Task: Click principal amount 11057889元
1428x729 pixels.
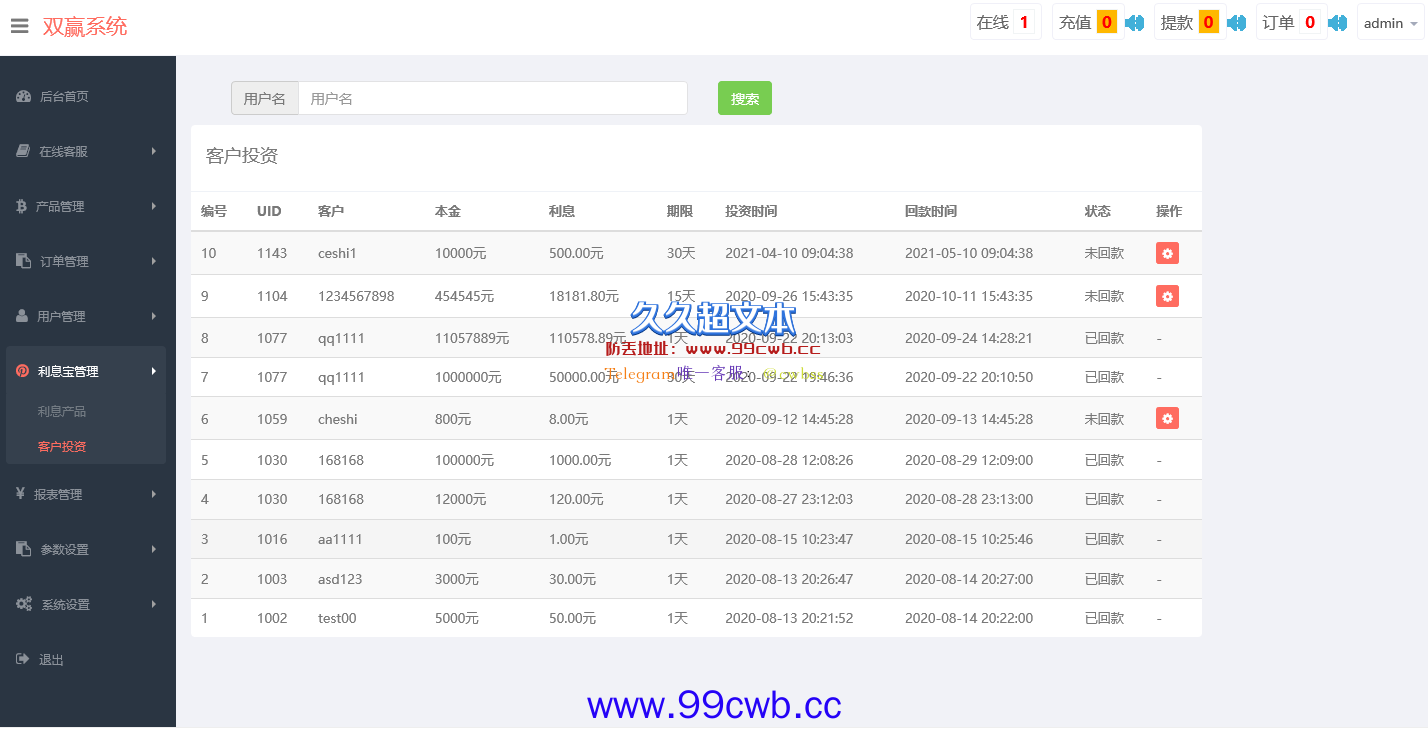Action: point(472,338)
